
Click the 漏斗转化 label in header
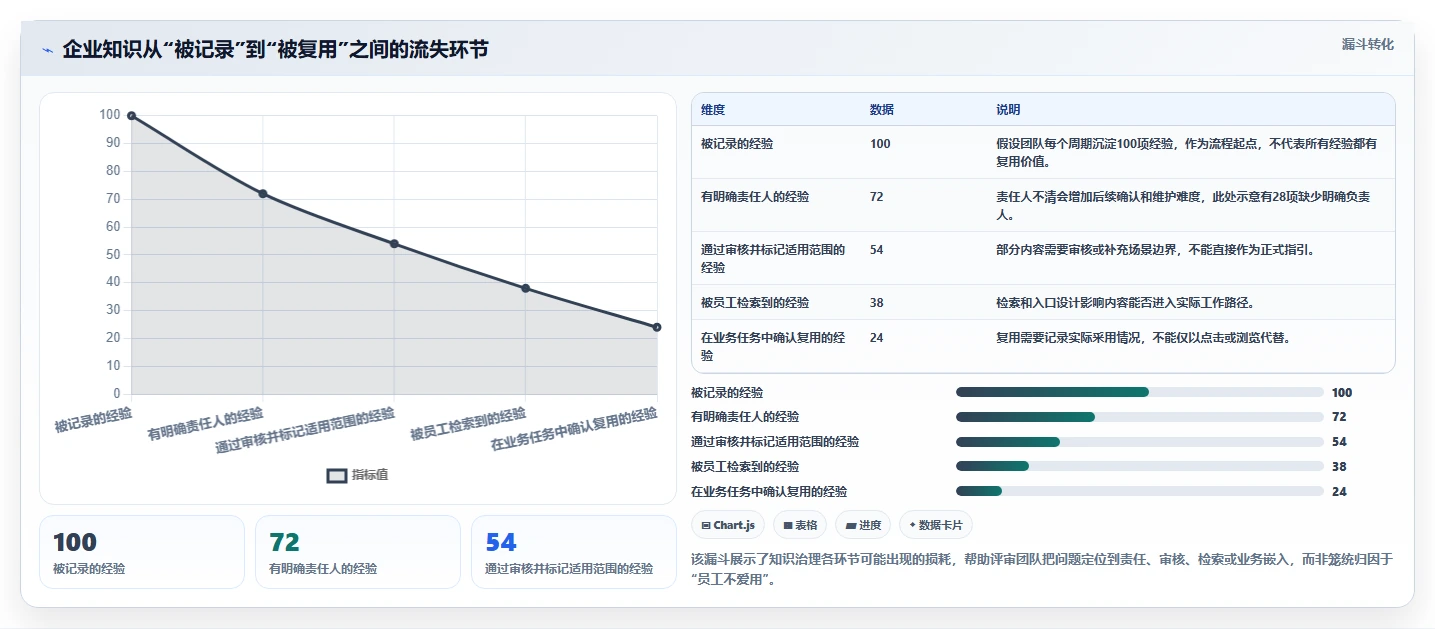click(x=1367, y=44)
